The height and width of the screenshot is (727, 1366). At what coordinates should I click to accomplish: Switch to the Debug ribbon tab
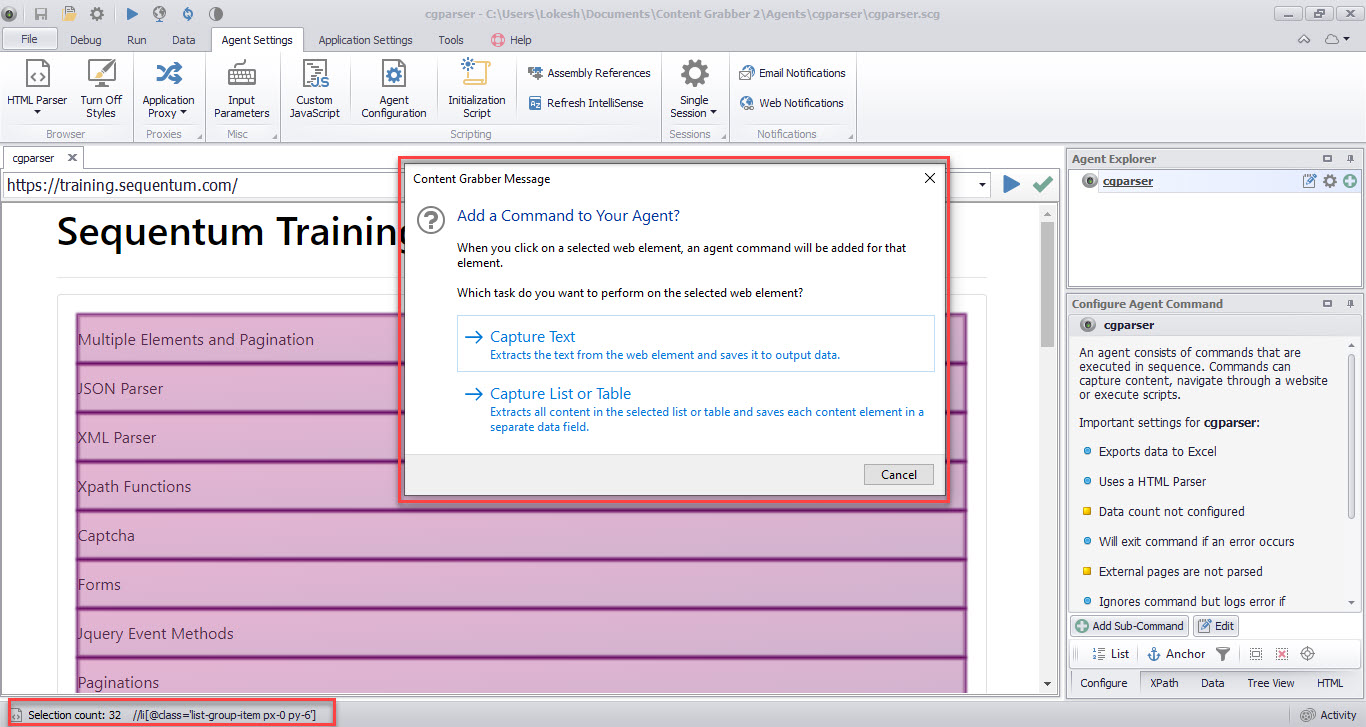coord(86,40)
